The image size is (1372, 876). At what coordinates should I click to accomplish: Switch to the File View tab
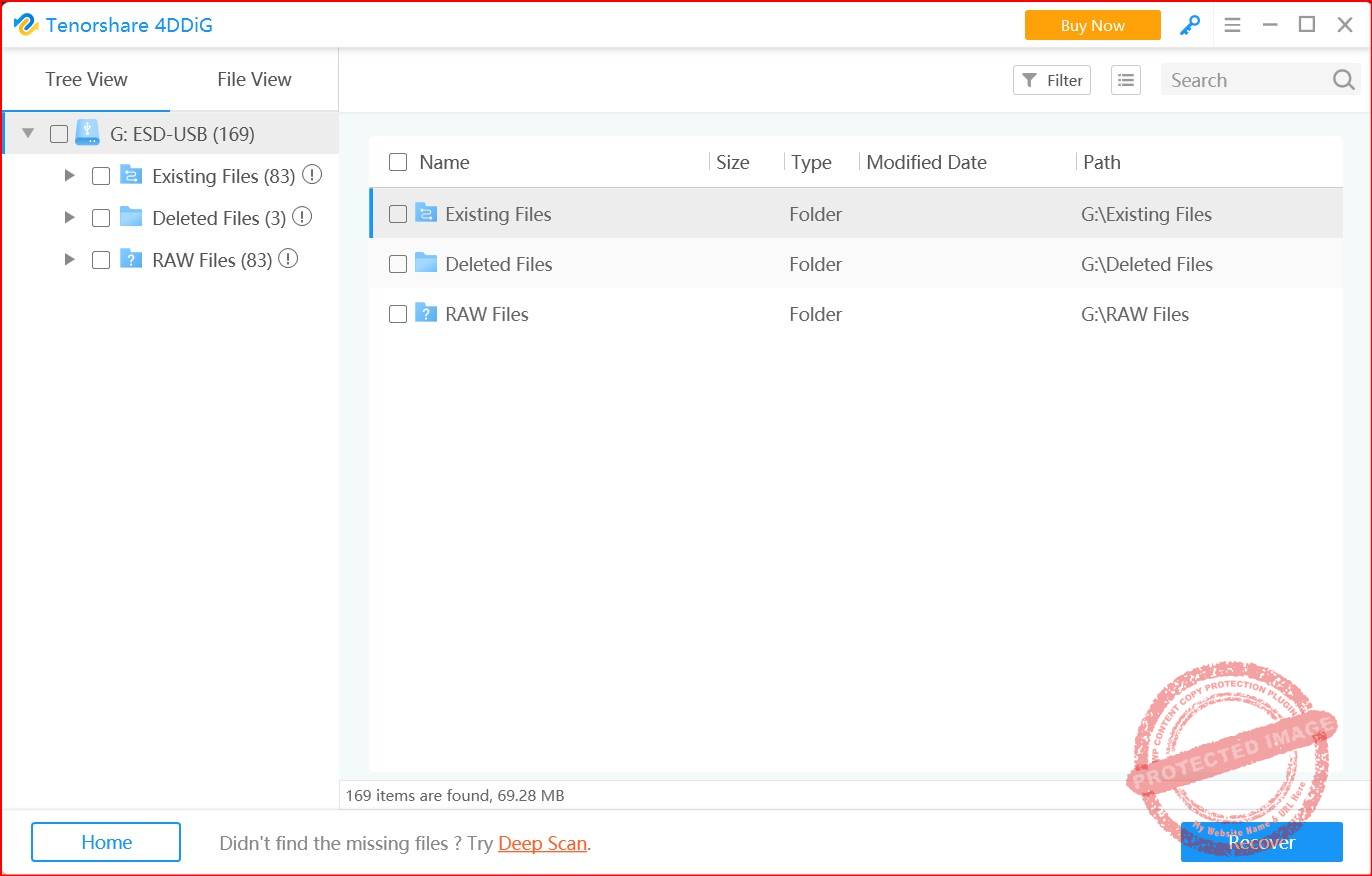point(253,79)
